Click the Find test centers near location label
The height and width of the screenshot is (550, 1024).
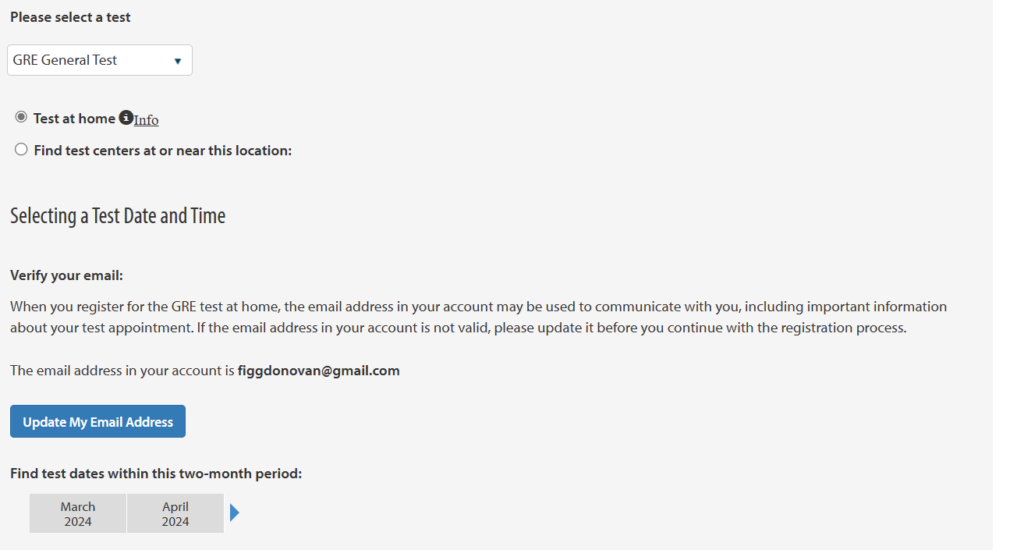click(163, 150)
